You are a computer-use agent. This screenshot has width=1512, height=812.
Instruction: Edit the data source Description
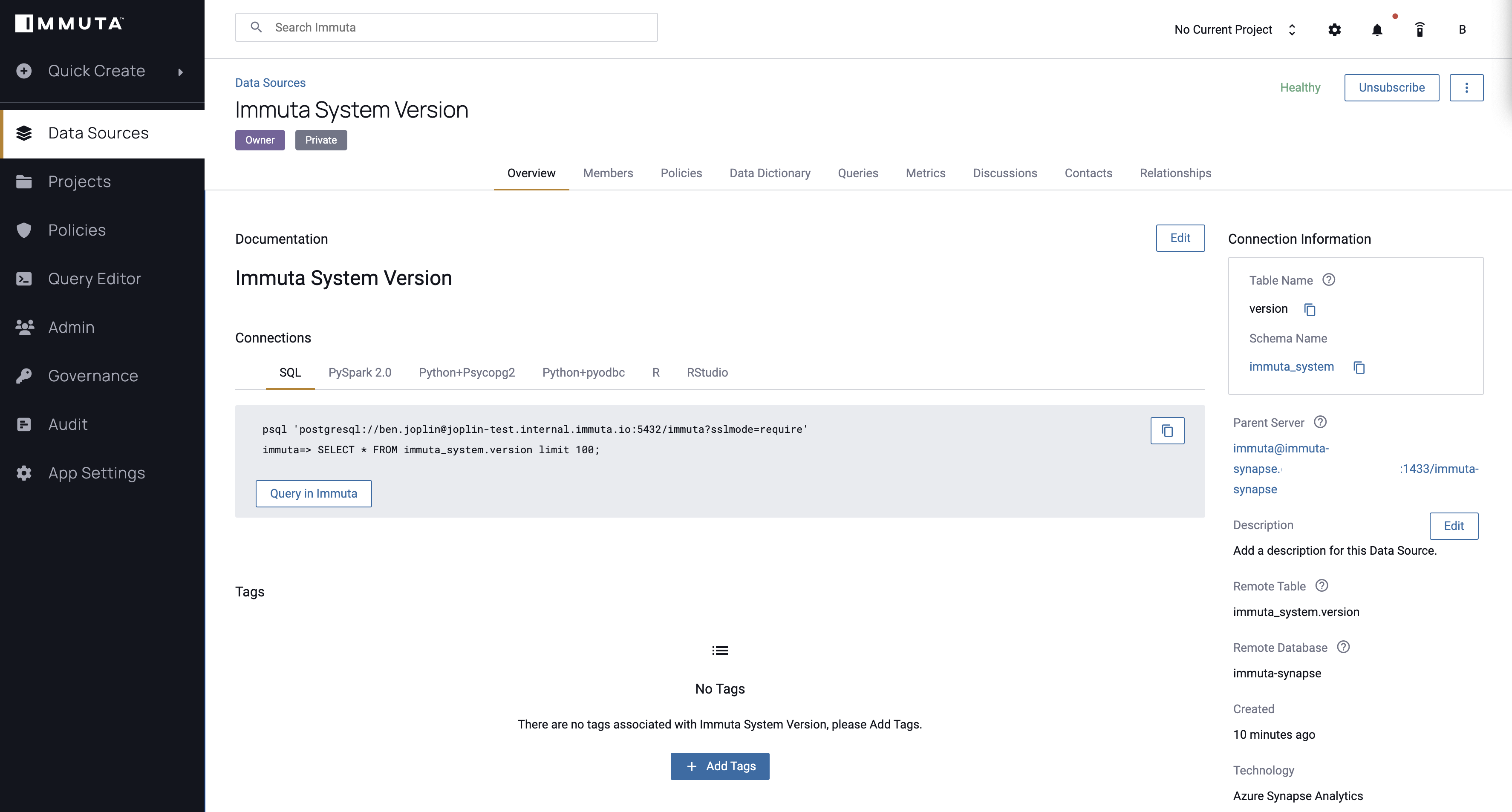coord(1453,526)
